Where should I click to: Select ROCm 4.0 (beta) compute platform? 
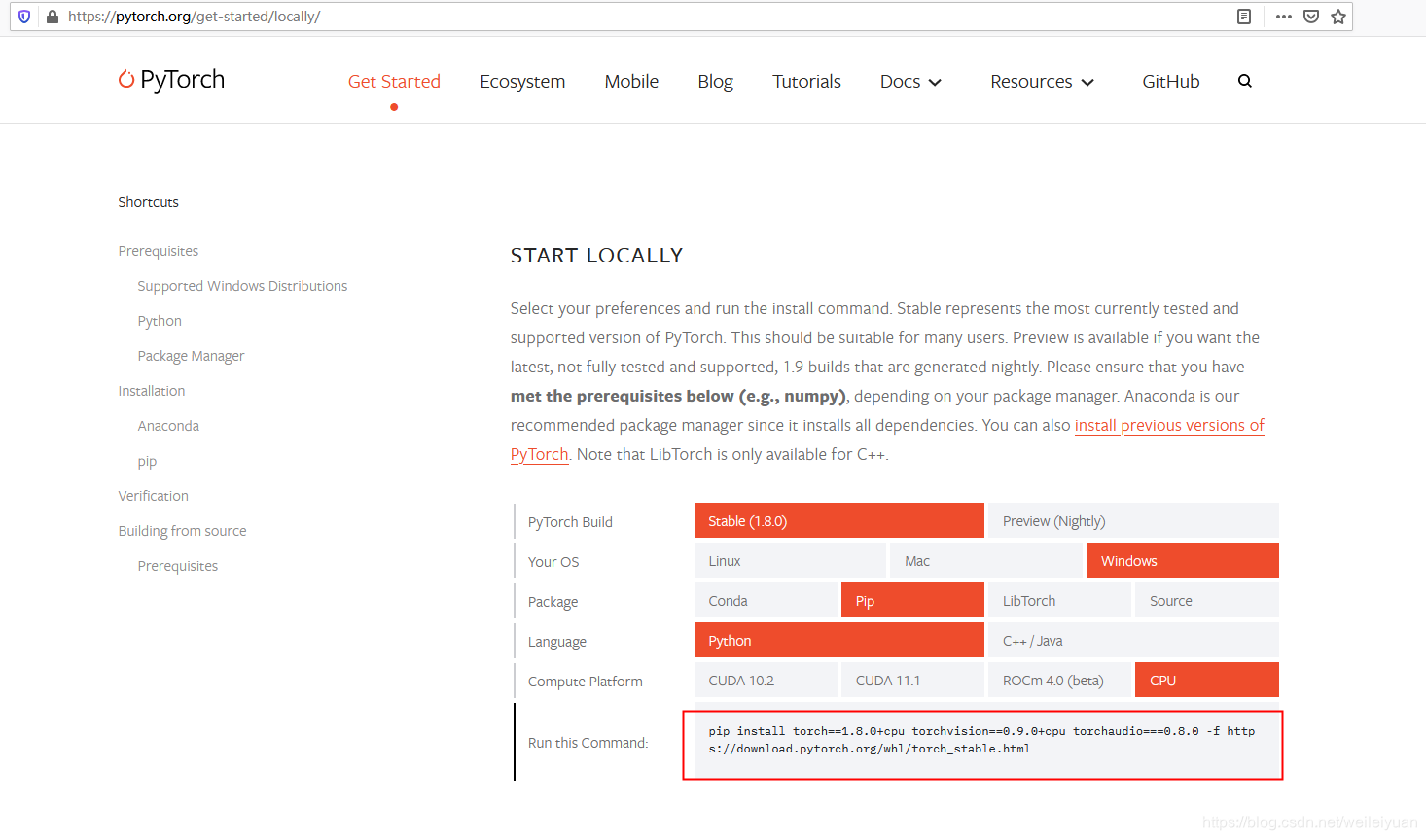[x=1059, y=681]
